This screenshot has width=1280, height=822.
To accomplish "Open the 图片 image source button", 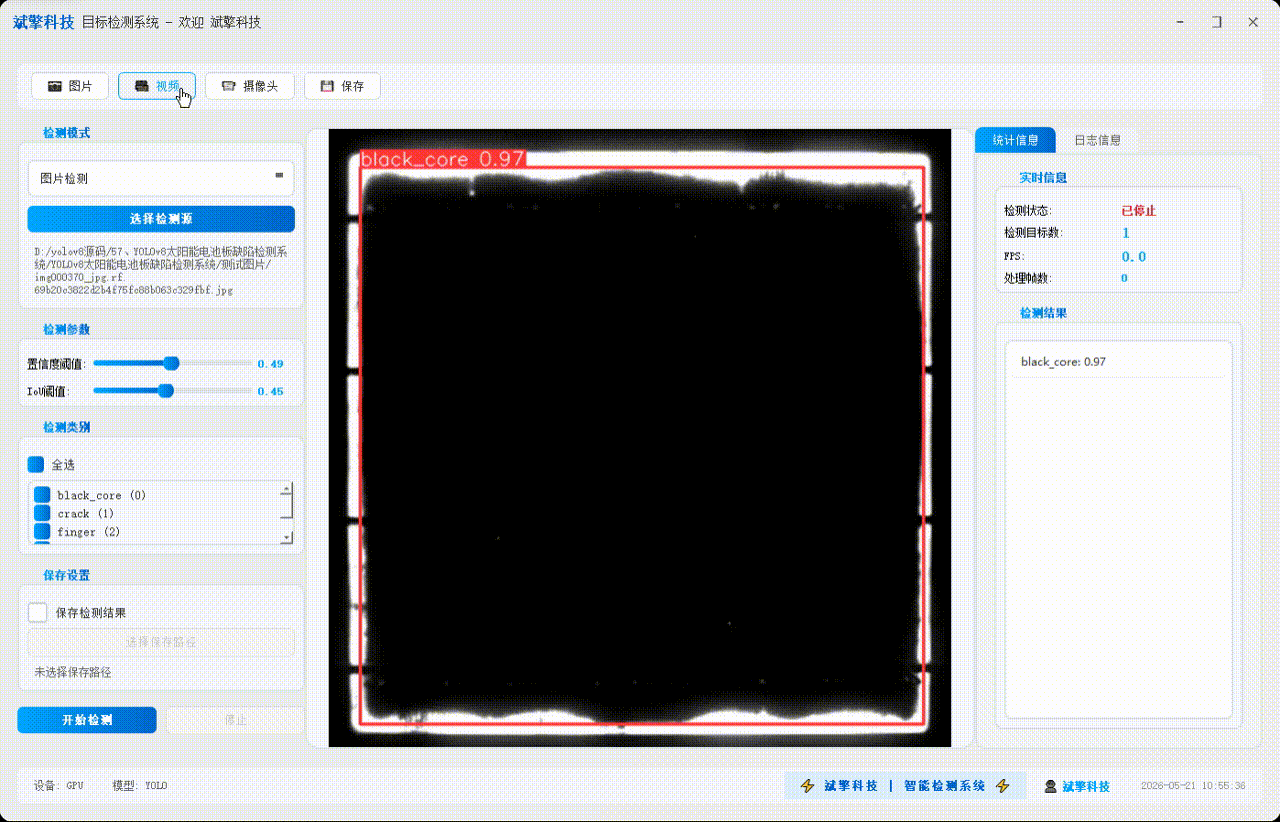I will click(69, 86).
